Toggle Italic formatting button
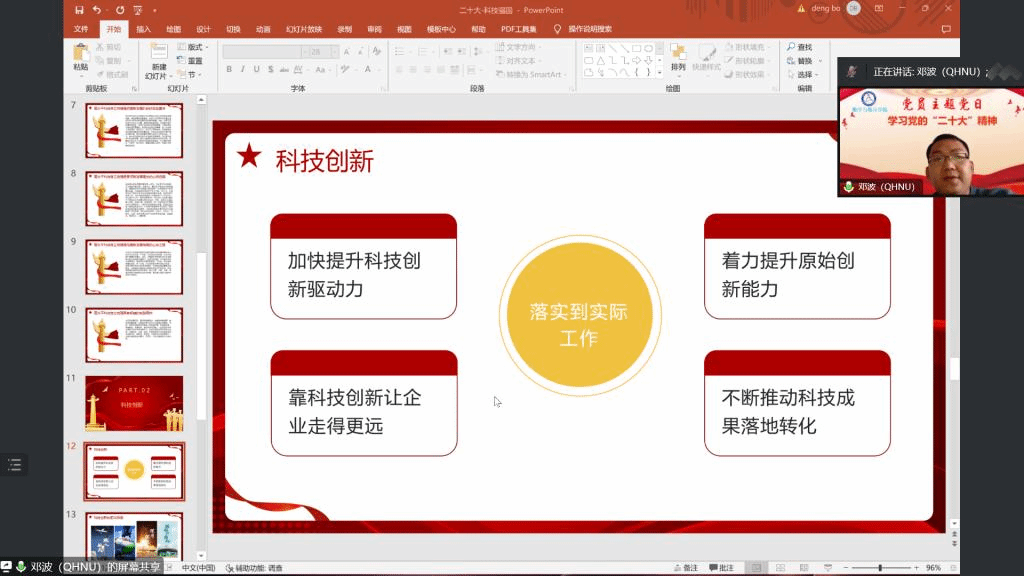The height and width of the screenshot is (576, 1024). (x=243, y=69)
